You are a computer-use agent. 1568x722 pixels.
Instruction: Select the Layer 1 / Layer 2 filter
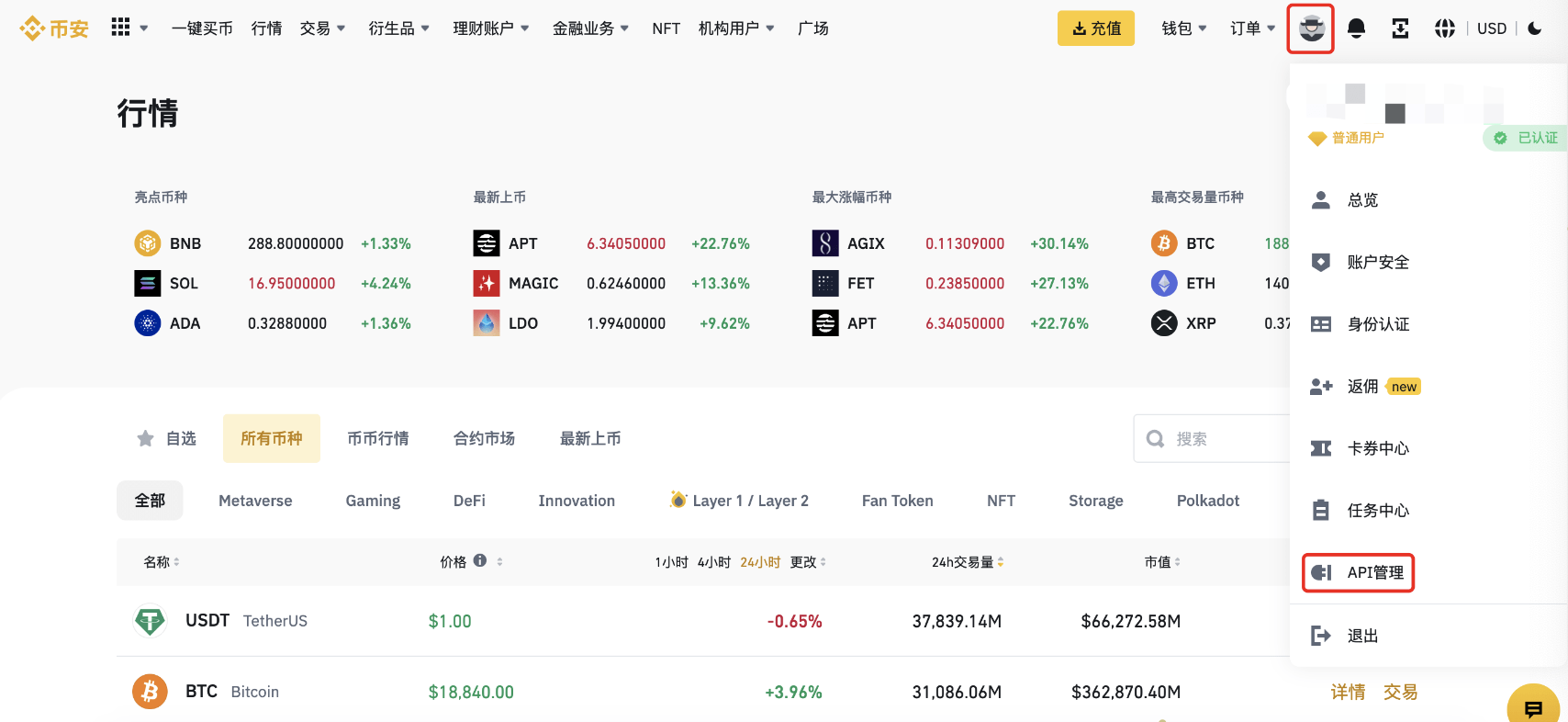coord(739,501)
